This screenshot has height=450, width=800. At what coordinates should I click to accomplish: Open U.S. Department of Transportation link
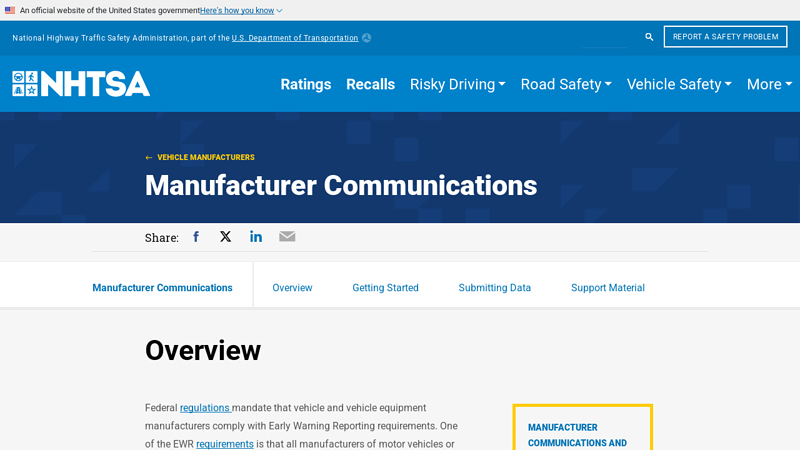click(x=295, y=38)
